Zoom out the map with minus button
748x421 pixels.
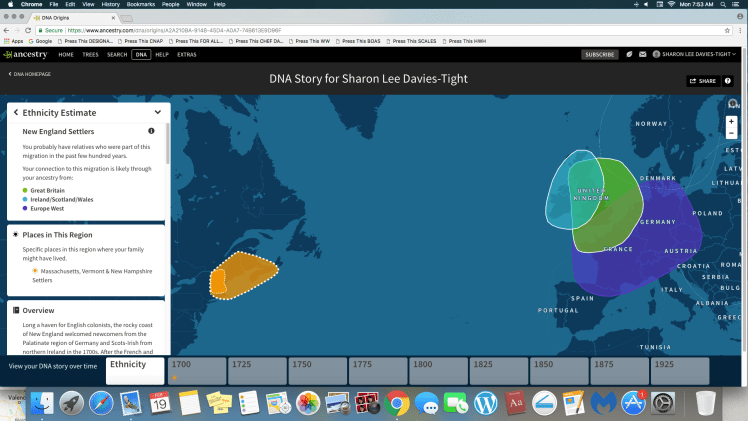731,134
